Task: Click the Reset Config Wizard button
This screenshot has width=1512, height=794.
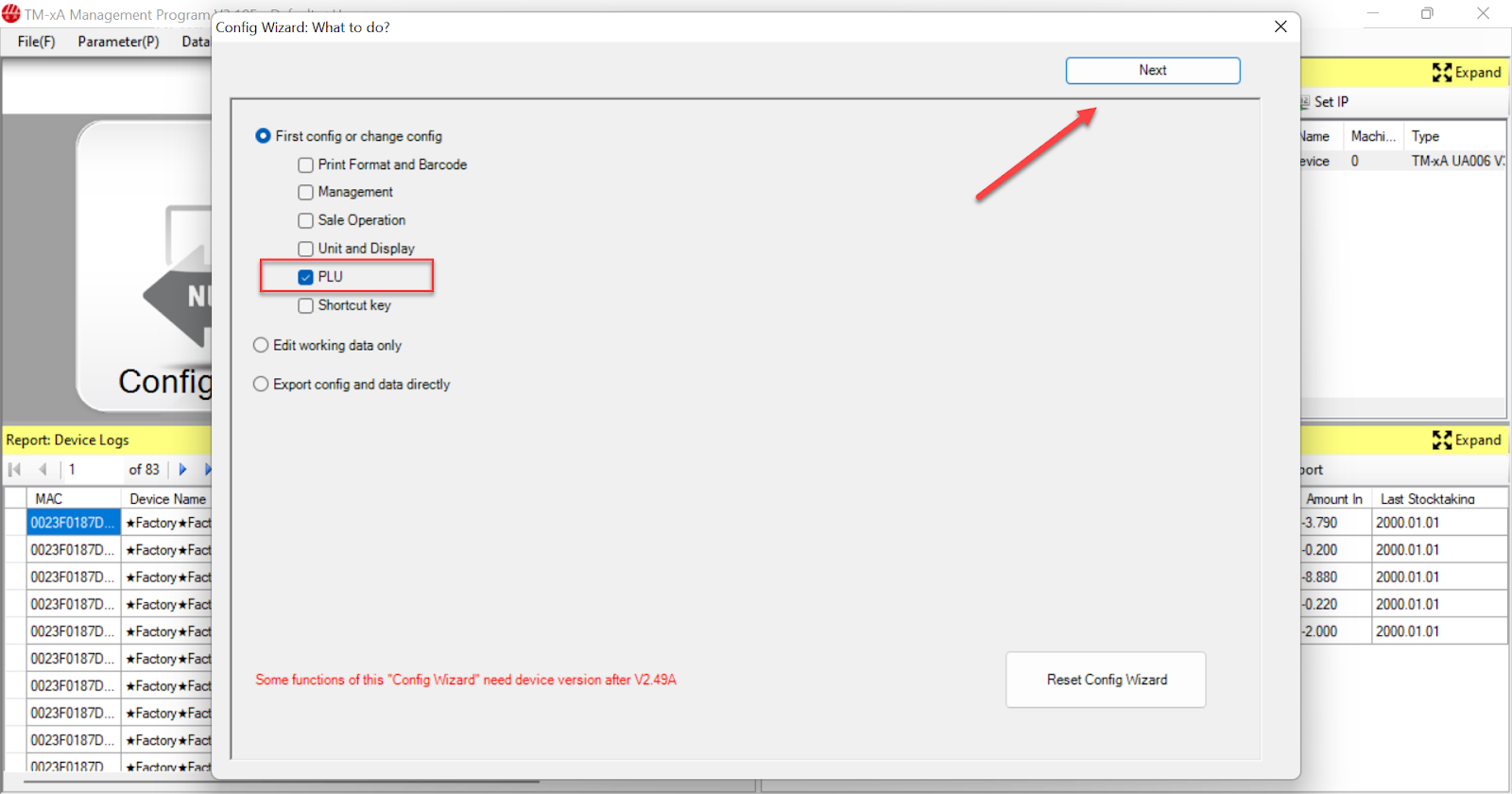Action: [1106, 680]
